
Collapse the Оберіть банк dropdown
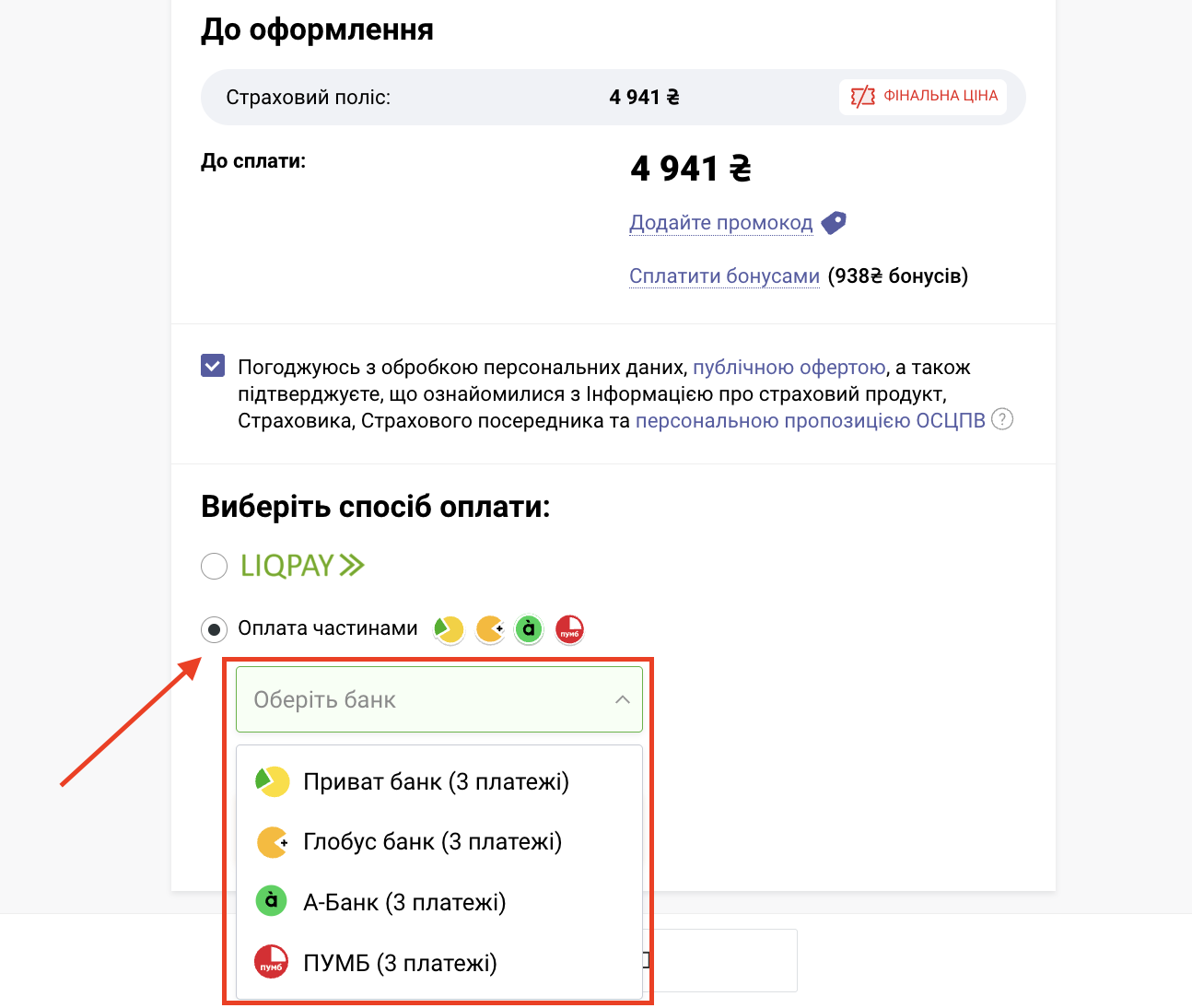pos(439,699)
